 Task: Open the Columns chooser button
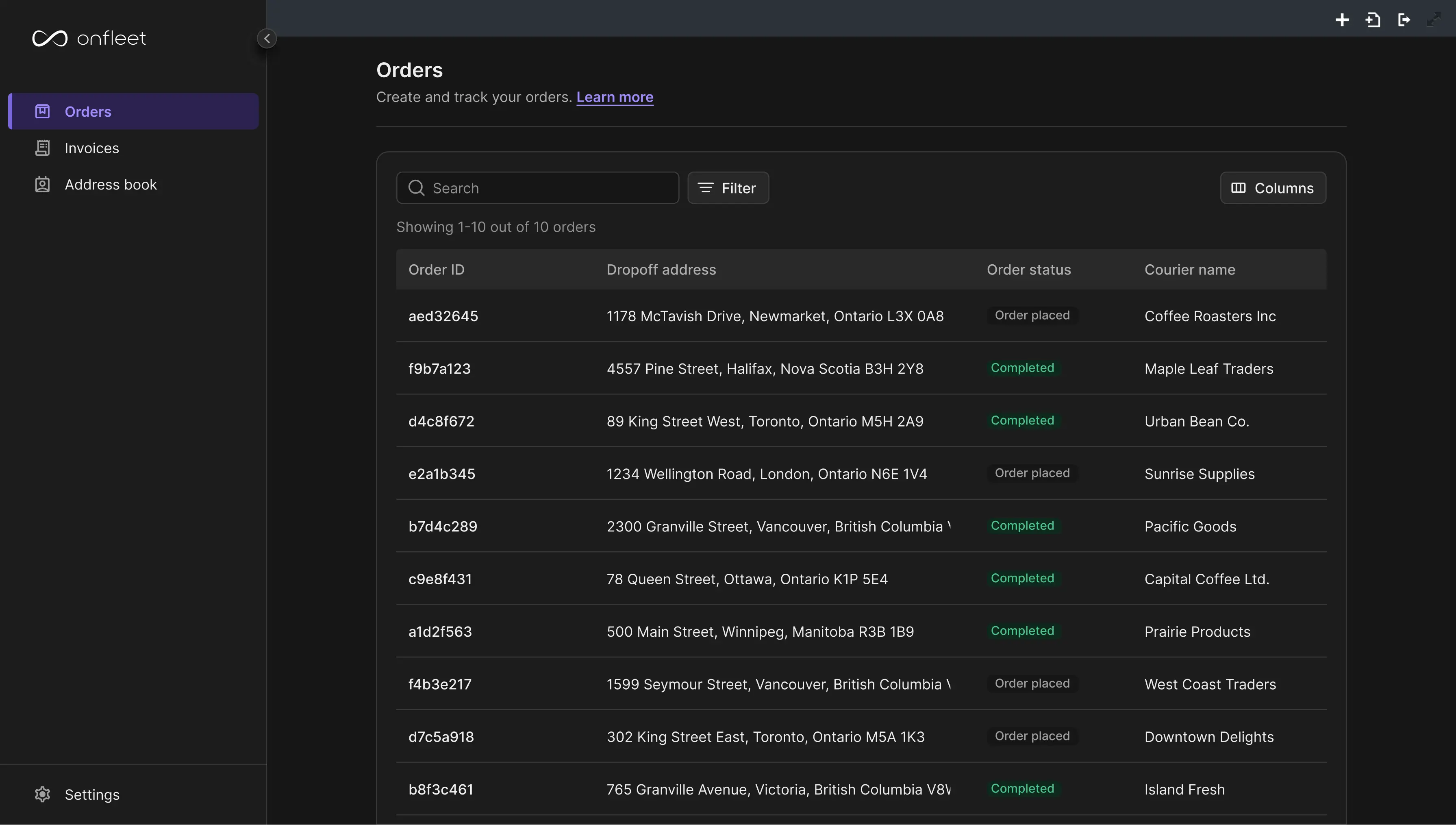point(1273,188)
